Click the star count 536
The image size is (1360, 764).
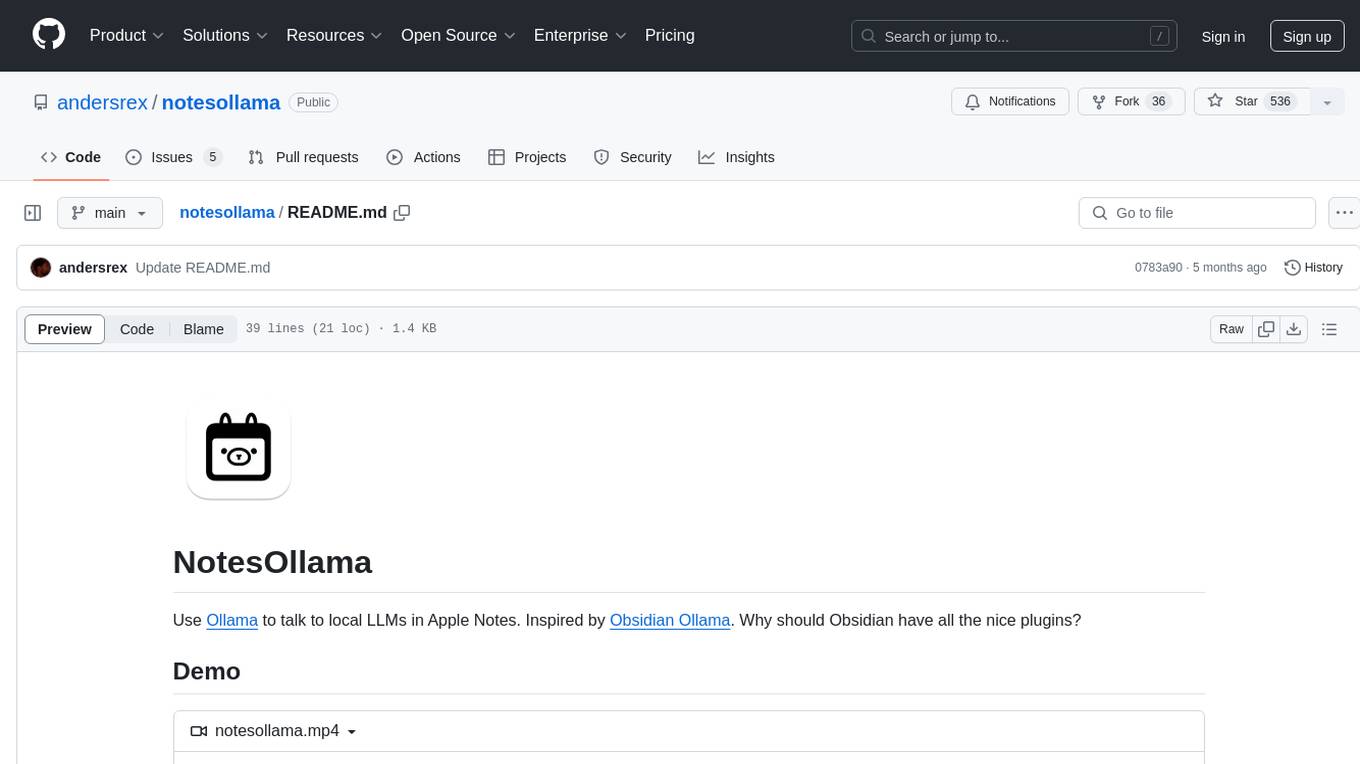pos(1280,101)
